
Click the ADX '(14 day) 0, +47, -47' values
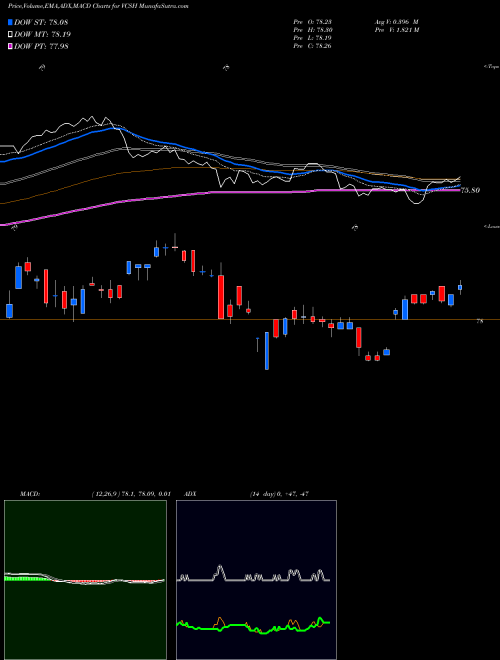(279, 494)
